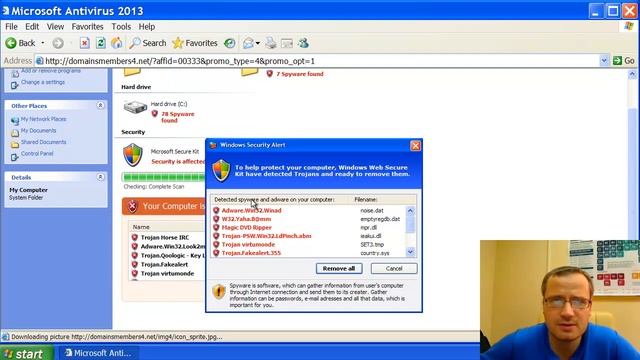Open the Favorites star toolbar button

tap(195, 43)
